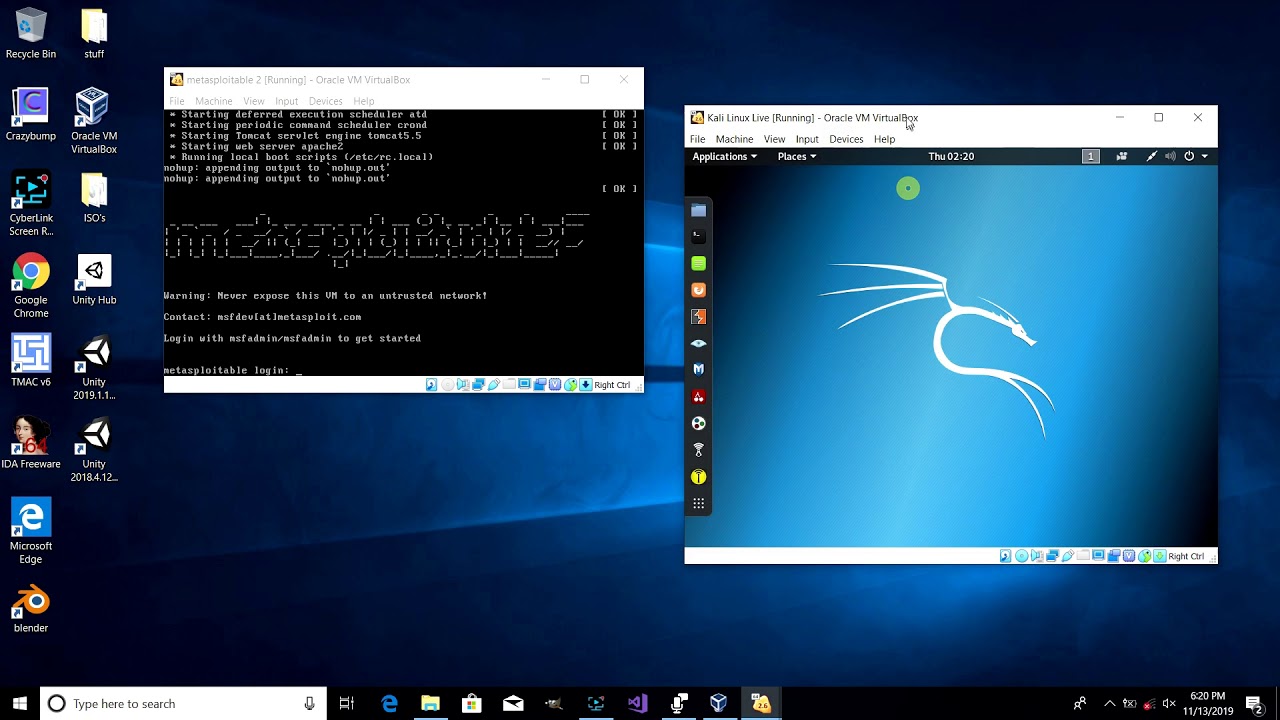Open Visual Studio from taskbar
The image size is (1280, 720).
coord(637,704)
